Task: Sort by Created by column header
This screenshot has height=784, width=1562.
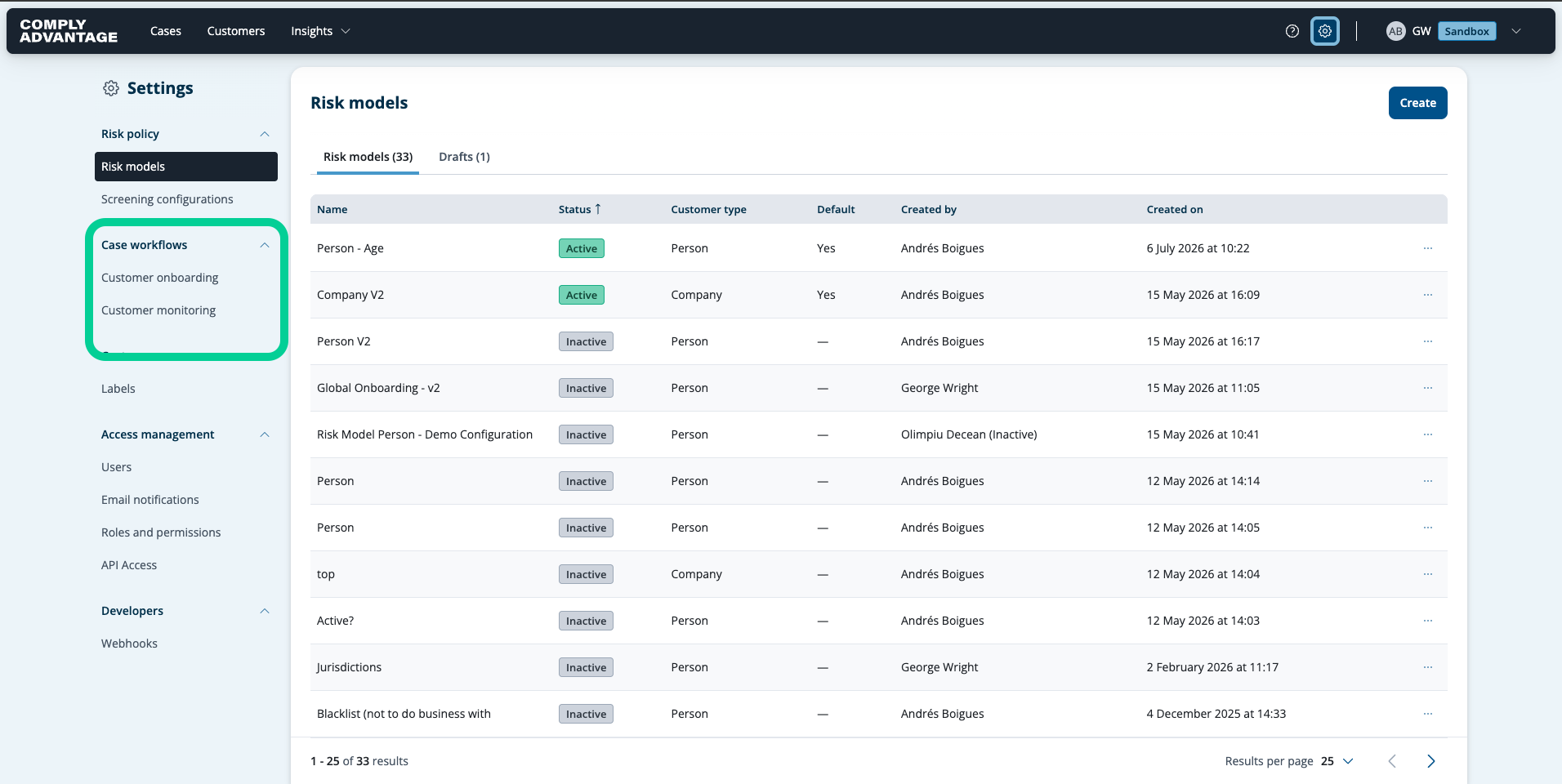Action: point(929,209)
